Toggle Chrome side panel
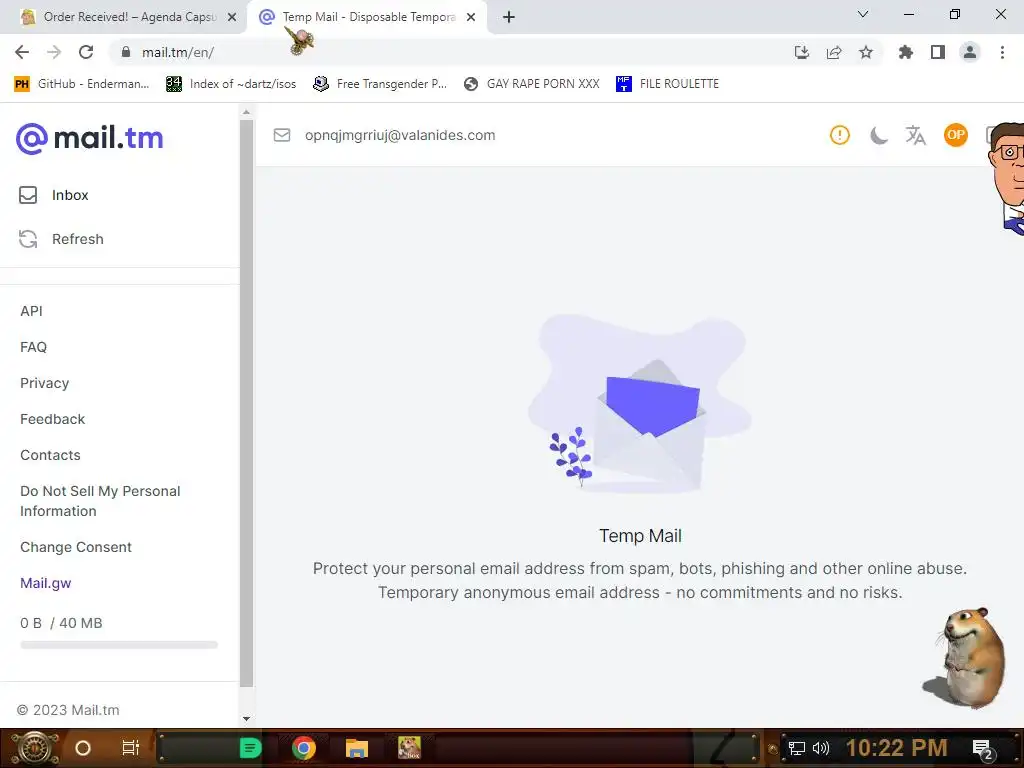1024x768 pixels. click(x=938, y=52)
